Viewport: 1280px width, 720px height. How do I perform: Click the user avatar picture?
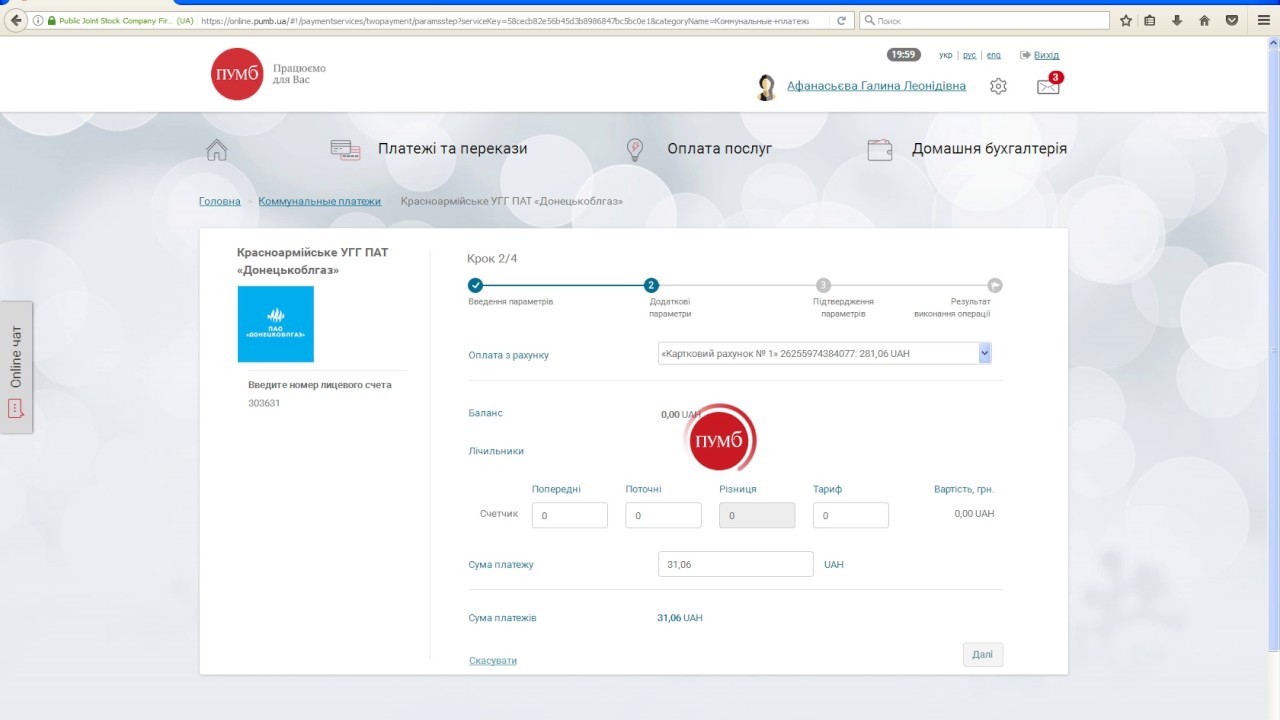point(767,87)
